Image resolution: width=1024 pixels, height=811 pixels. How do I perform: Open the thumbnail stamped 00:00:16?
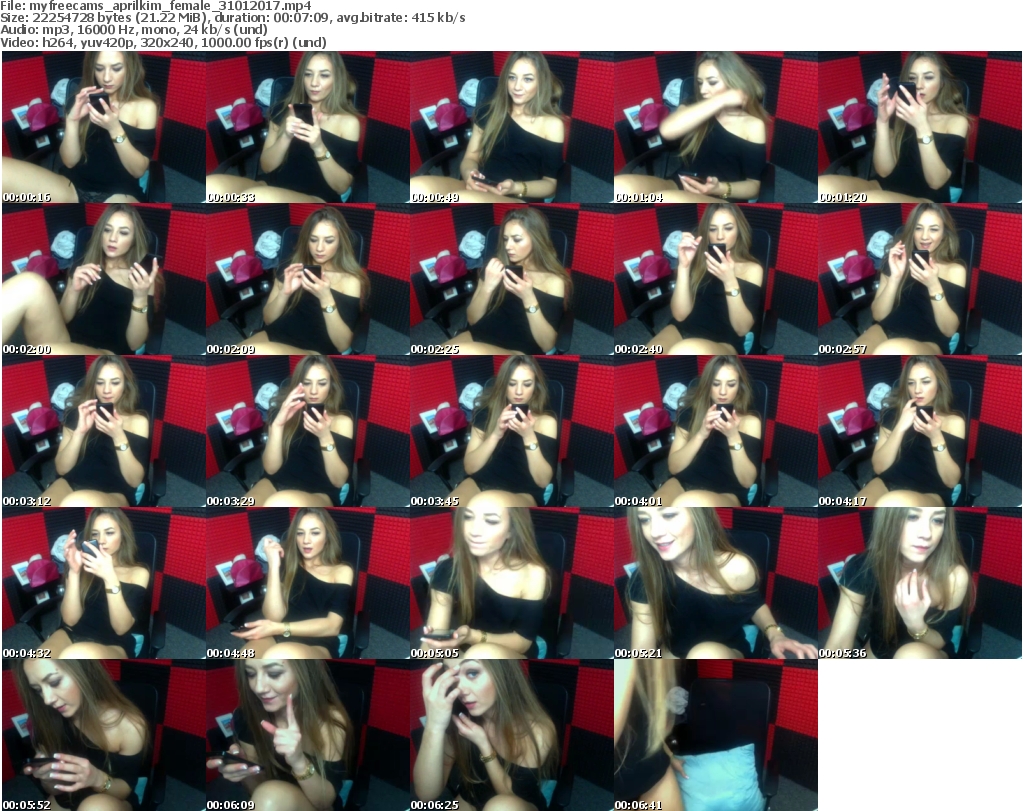pyautogui.click(x=104, y=127)
